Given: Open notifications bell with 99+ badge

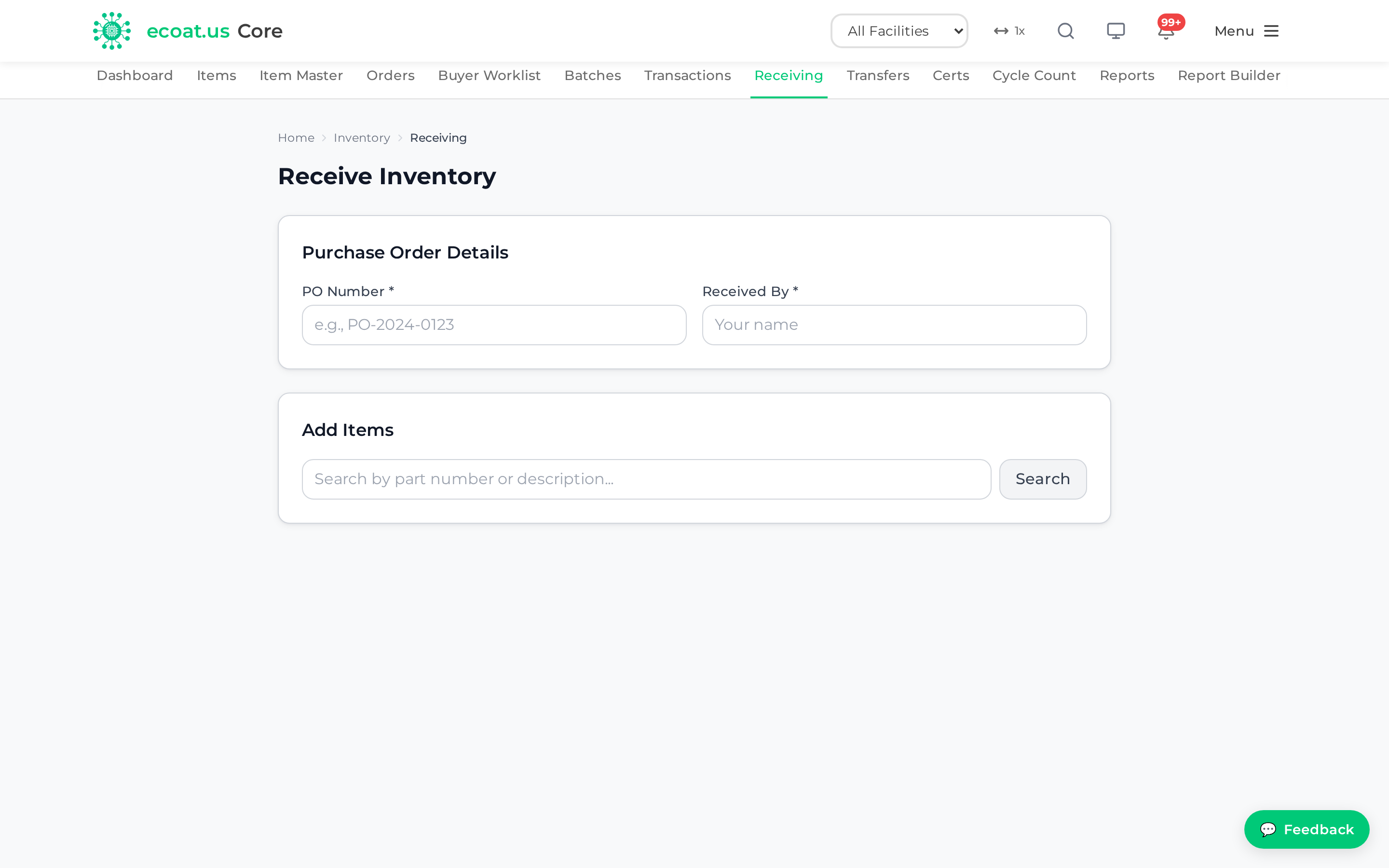Looking at the screenshot, I should pyautogui.click(x=1166, y=31).
